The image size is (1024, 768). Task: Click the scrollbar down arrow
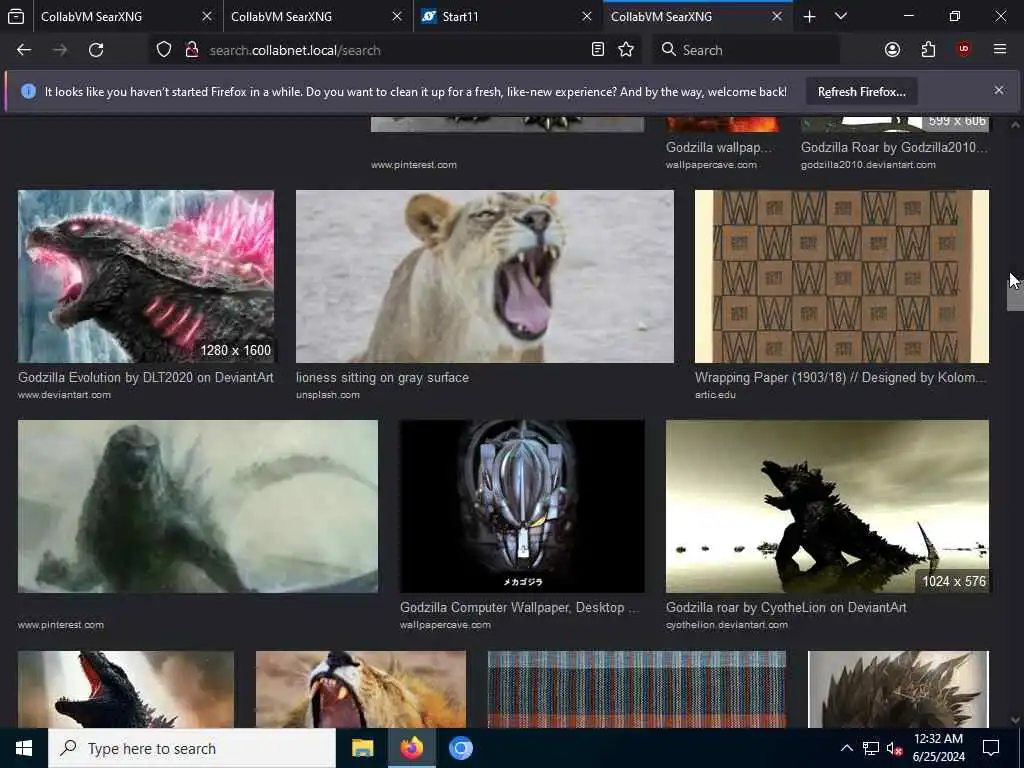tap(1015, 720)
